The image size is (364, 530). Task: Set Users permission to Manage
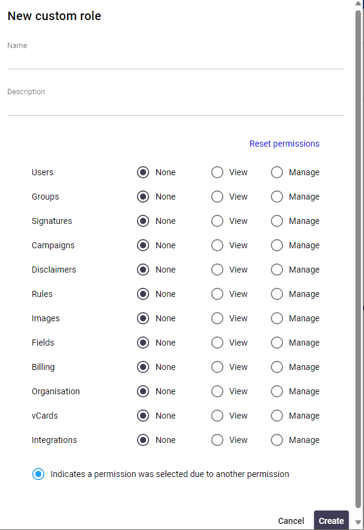(x=277, y=172)
